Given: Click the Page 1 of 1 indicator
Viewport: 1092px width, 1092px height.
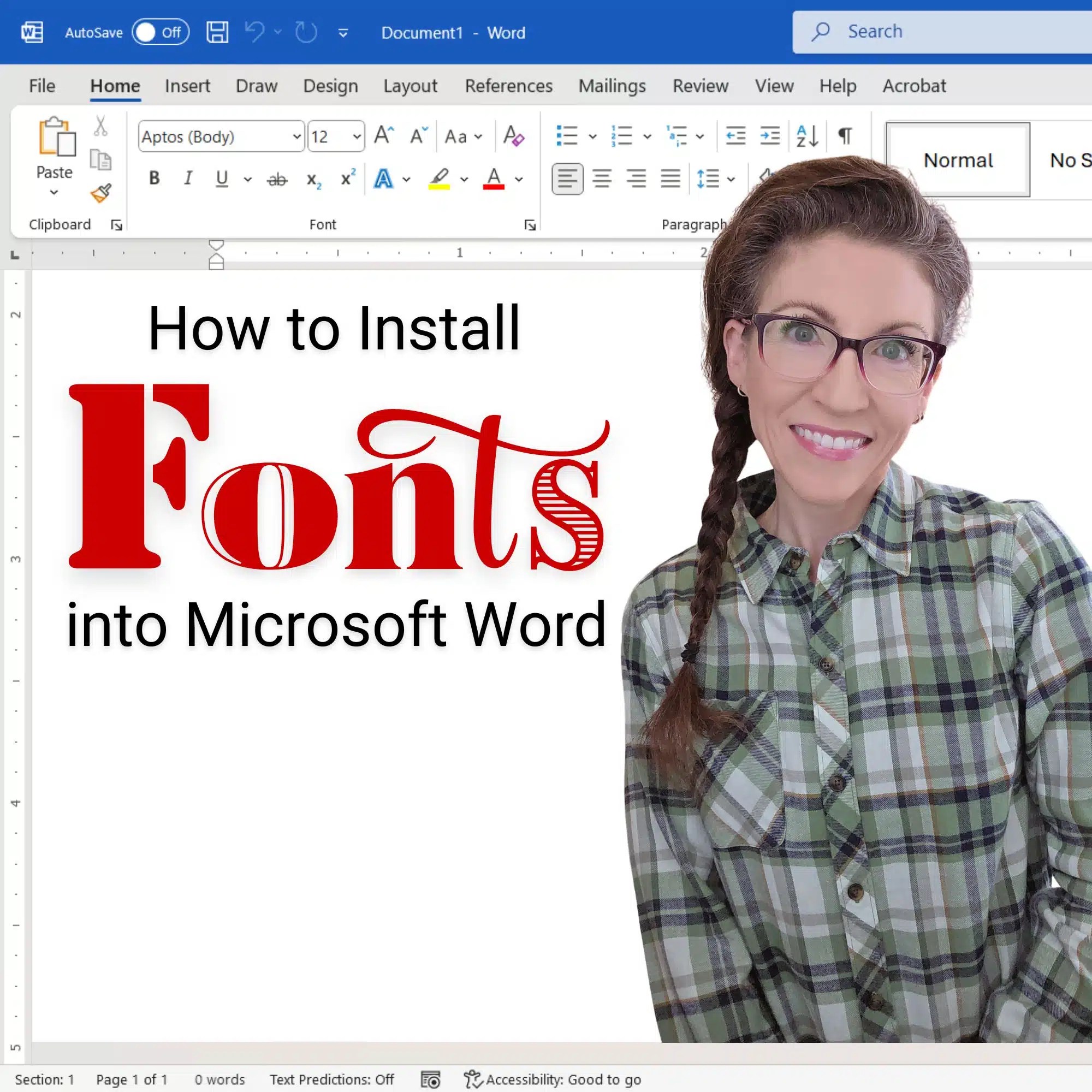Looking at the screenshot, I should [x=132, y=1079].
